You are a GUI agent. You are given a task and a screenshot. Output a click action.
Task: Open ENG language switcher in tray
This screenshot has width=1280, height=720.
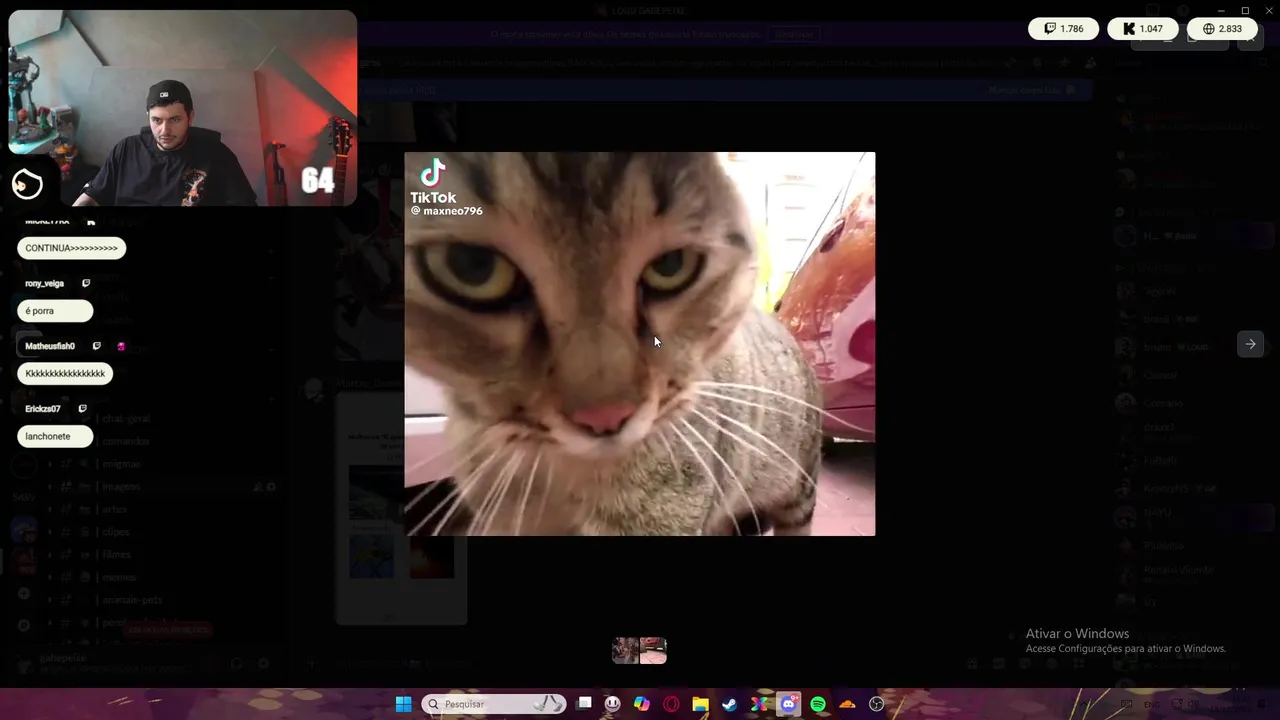click(x=1152, y=704)
